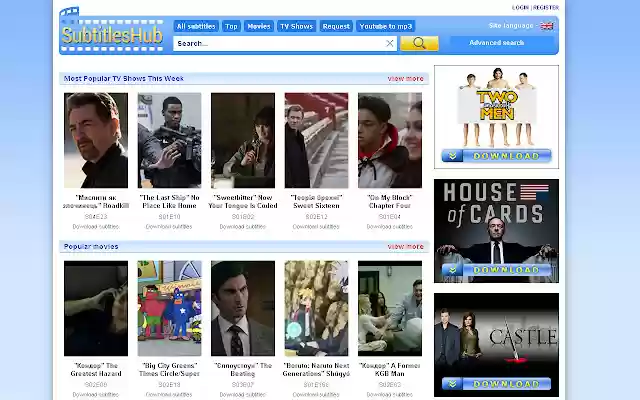Click DOWNLOAD on House of Cards banner
Viewport: 640px width, 400px height.
coord(496,270)
